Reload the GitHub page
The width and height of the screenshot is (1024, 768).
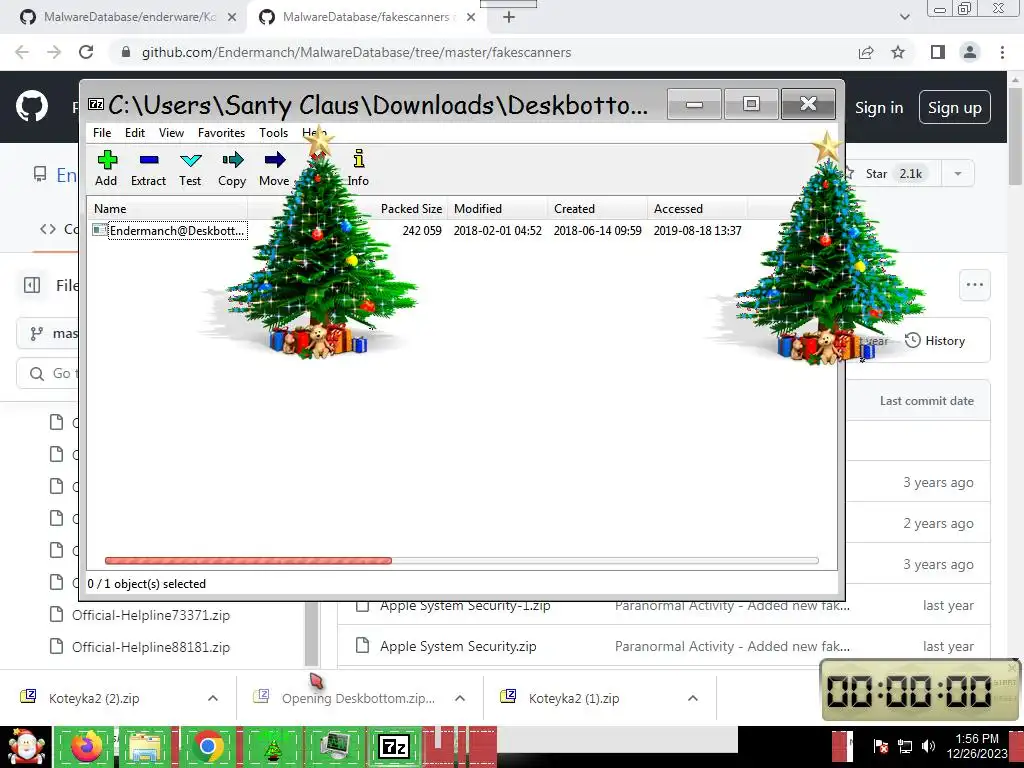point(86,52)
